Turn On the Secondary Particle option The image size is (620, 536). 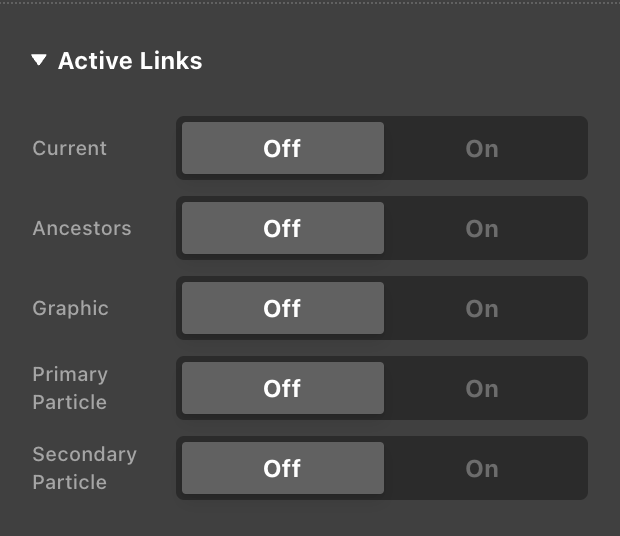pos(482,469)
